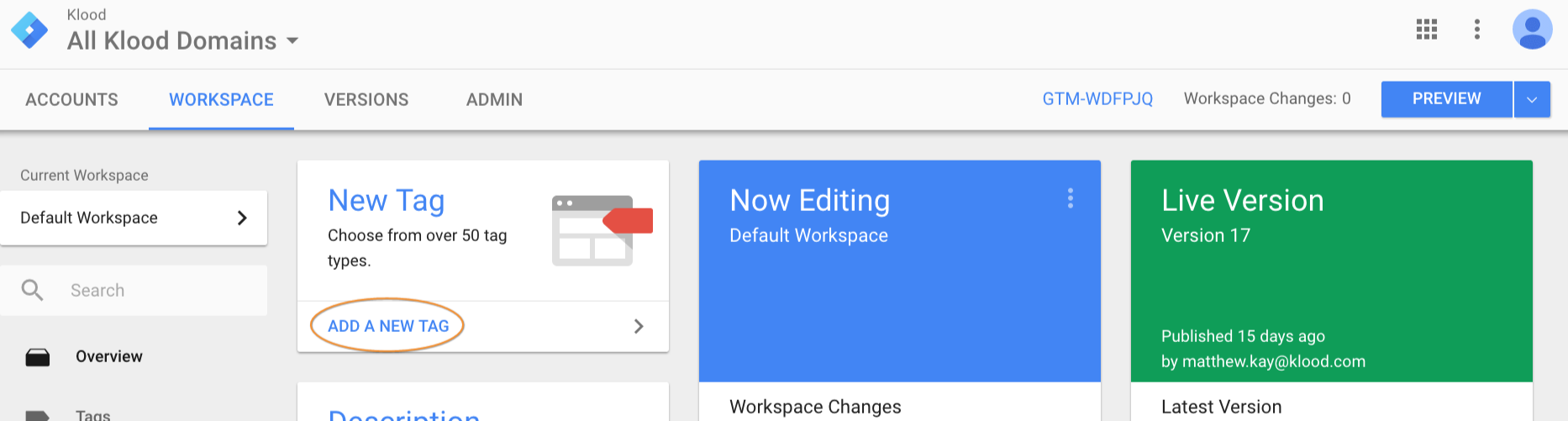This screenshot has width=1568, height=421.
Task: Click the Overview sidebar icon
Action: click(38, 357)
